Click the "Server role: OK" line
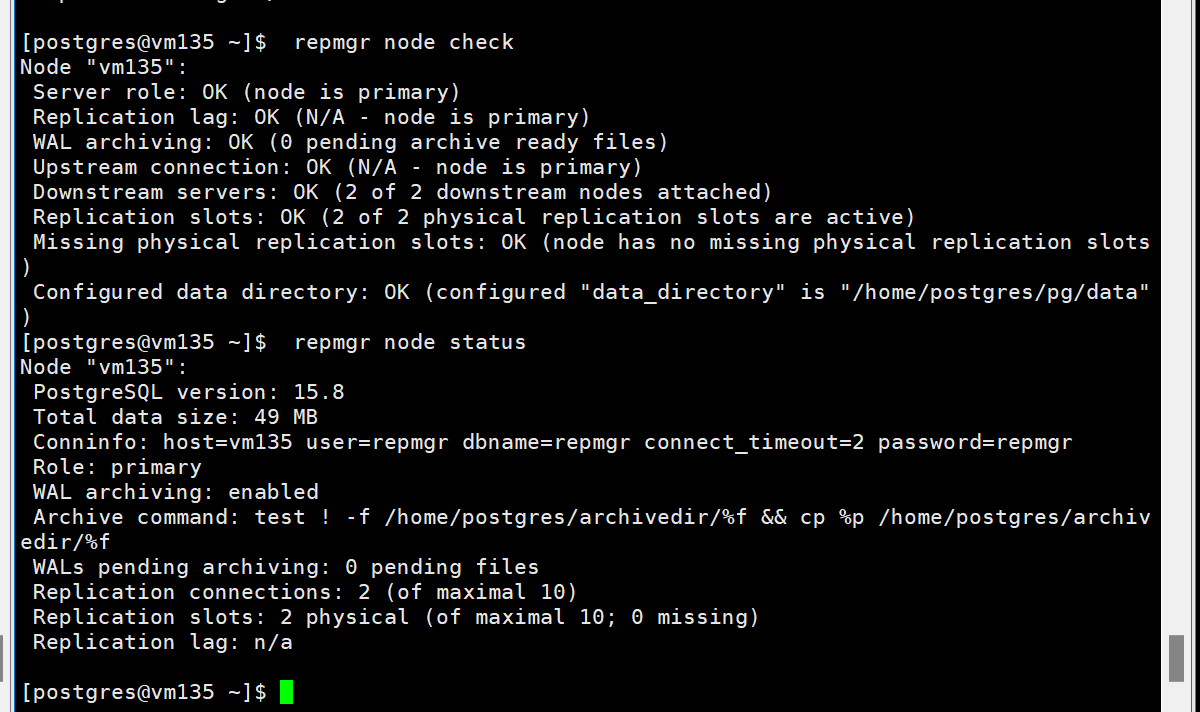Screen dimensions: 1200x712 point(246,92)
